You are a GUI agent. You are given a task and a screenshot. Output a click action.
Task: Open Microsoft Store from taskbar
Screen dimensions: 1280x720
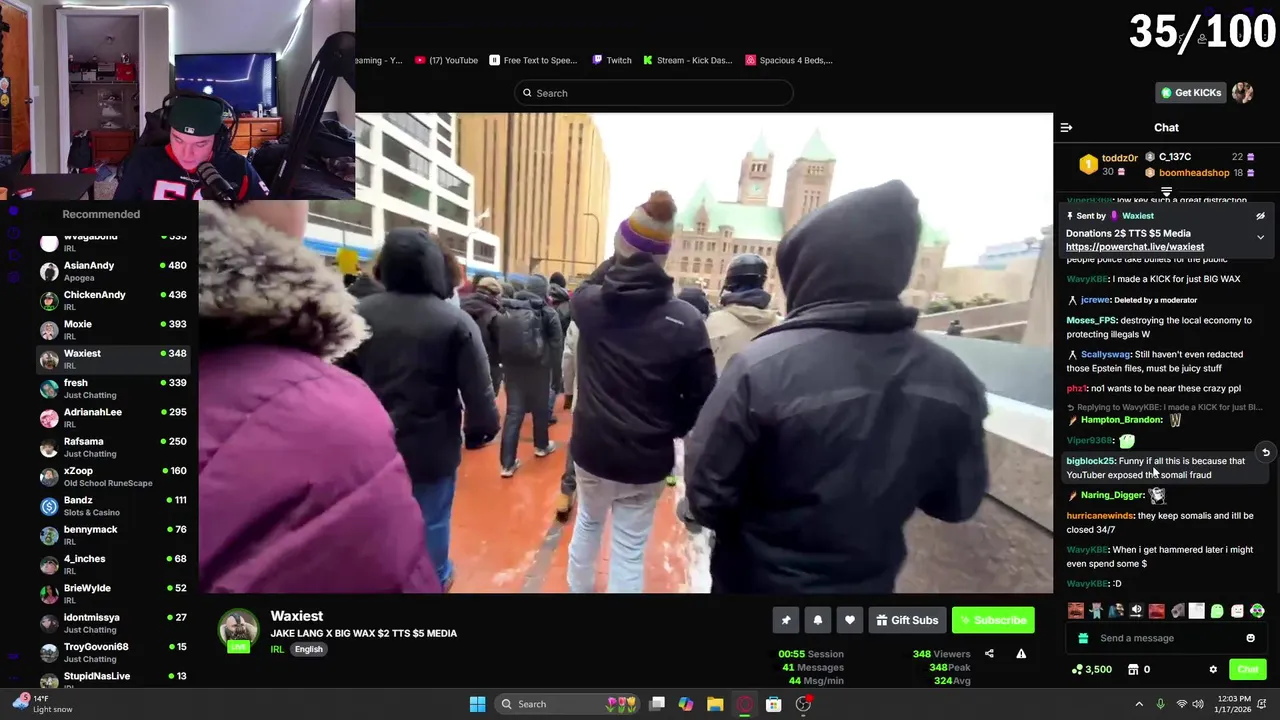tap(773, 704)
